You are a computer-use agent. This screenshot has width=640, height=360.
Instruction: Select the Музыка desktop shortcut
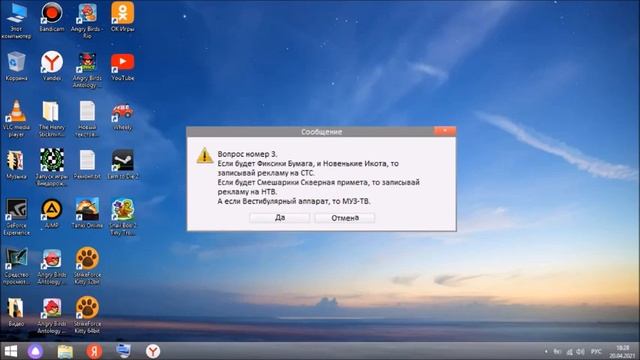point(16,165)
